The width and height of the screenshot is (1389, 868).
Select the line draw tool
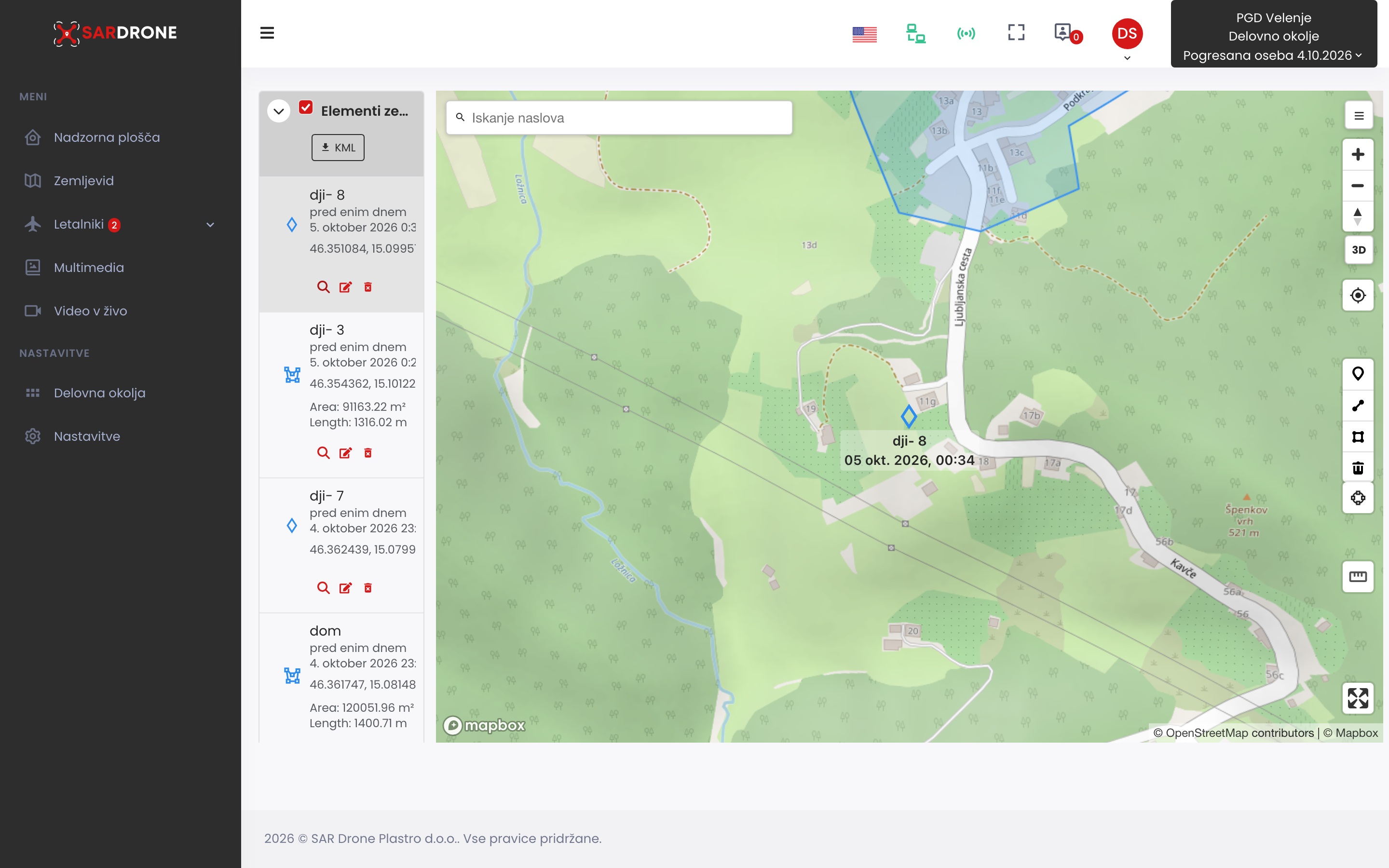[1358, 405]
